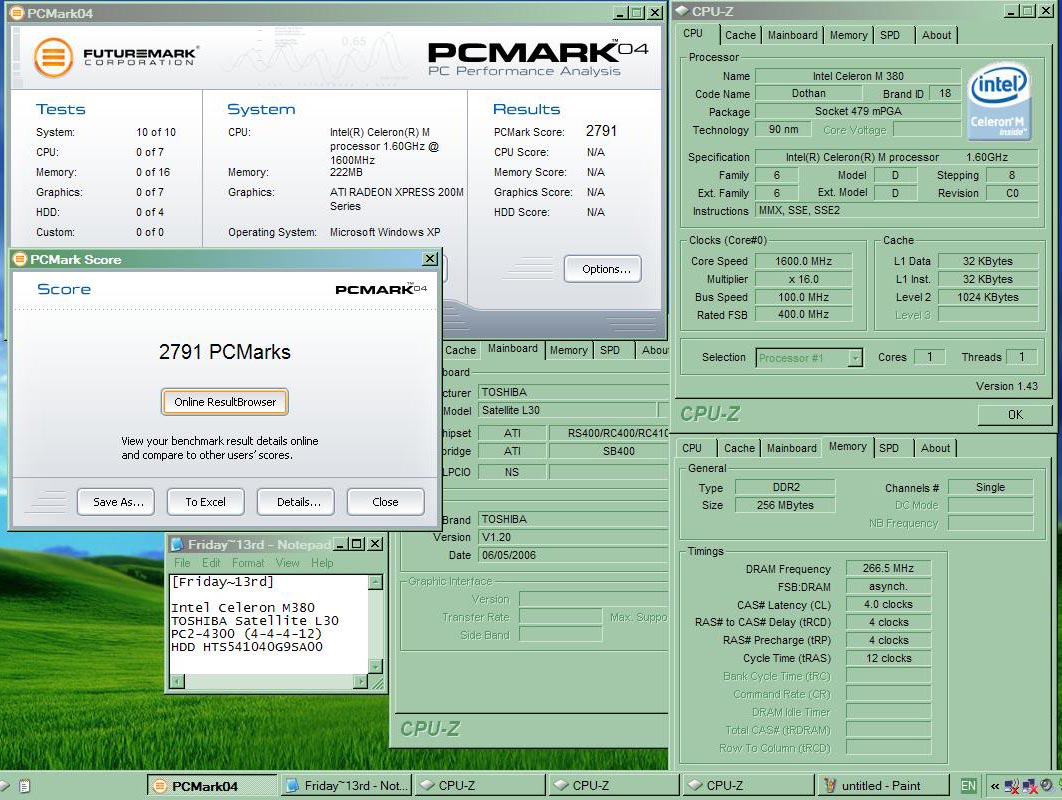Click OK in the CPU-Z CPU window
Screen dimensions: 1062x800
tap(1015, 415)
